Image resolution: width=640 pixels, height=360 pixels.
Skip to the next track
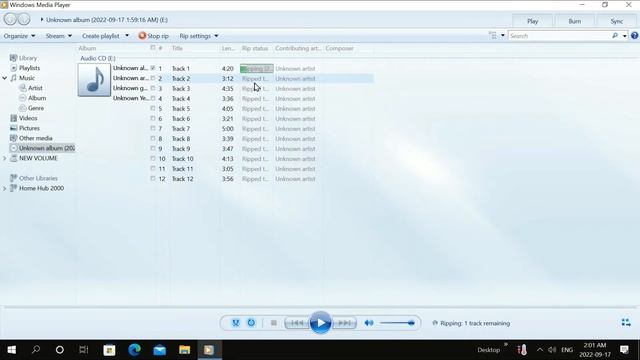coord(344,323)
